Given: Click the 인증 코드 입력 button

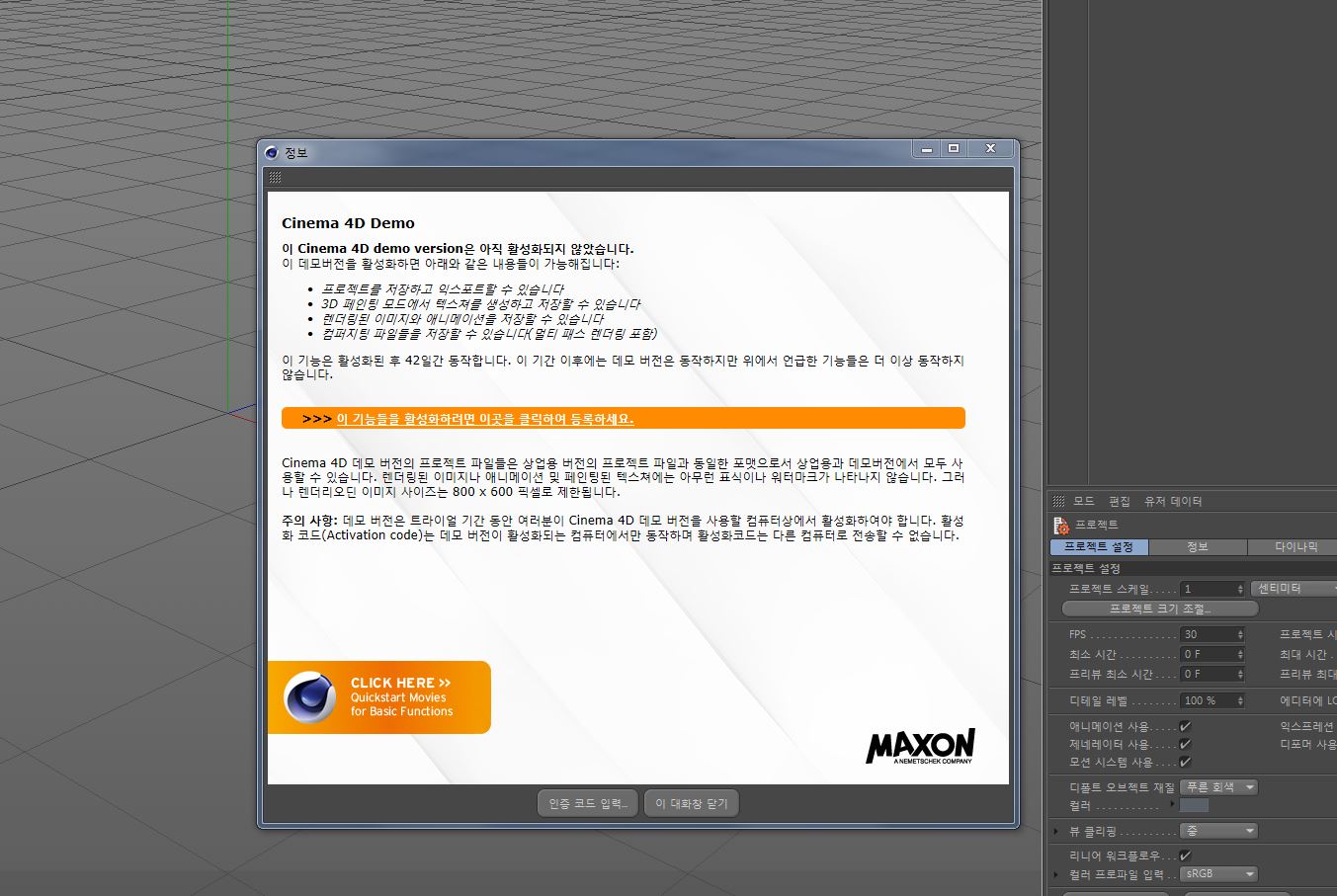Looking at the screenshot, I should pyautogui.click(x=589, y=804).
